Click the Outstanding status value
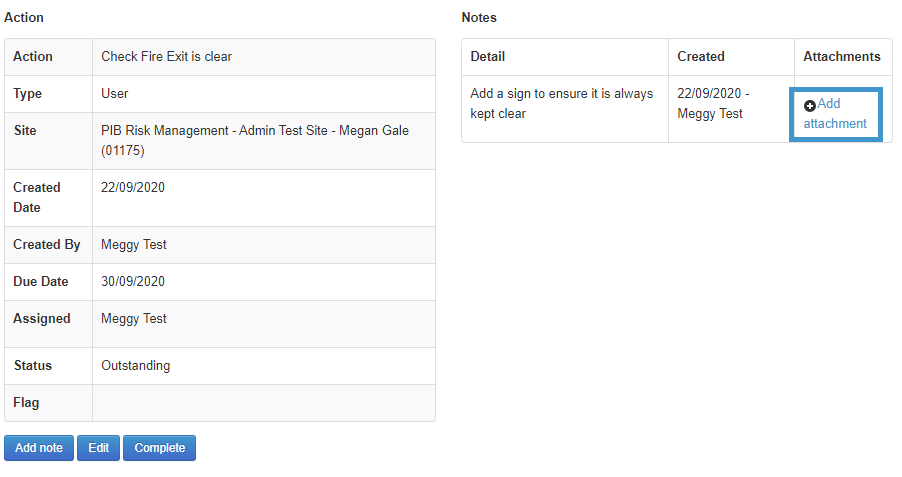This screenshot has width=902, height=477. 136,365
